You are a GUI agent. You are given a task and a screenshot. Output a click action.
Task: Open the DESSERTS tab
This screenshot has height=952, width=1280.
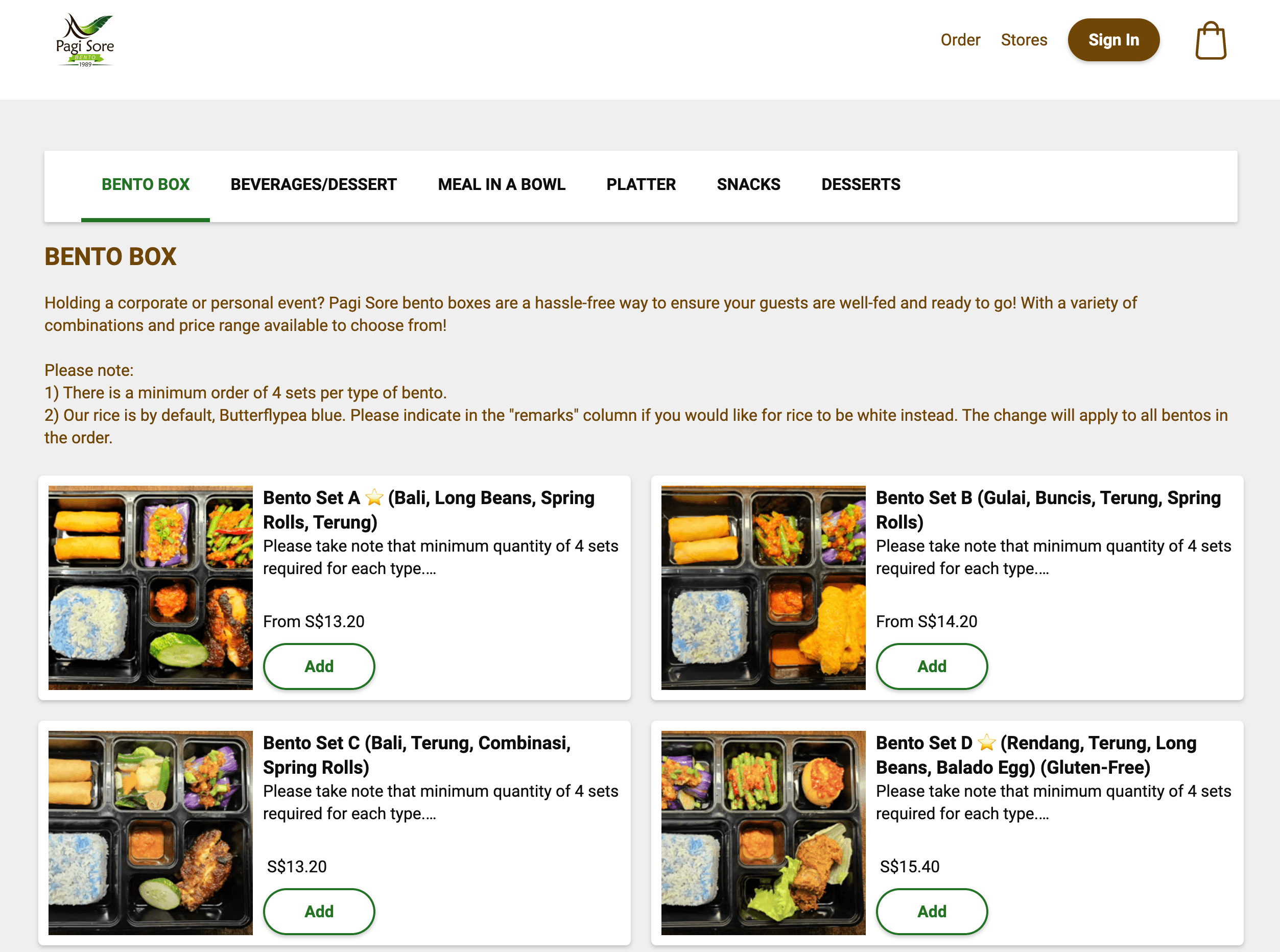(861, 184)
